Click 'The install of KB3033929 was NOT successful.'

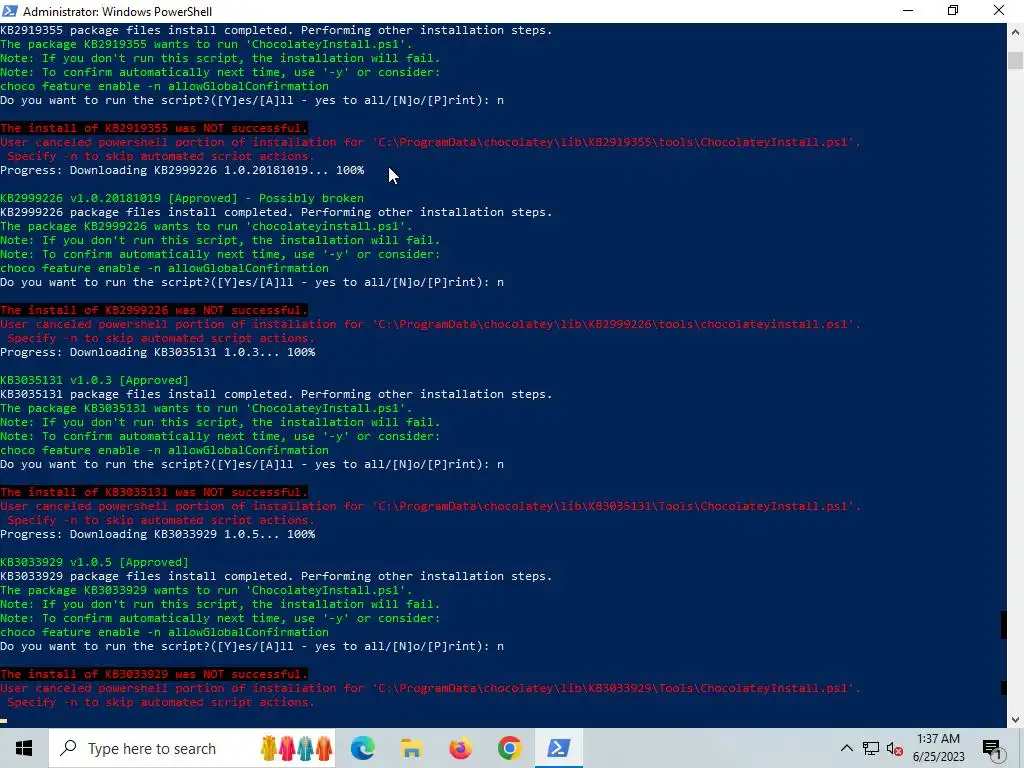(153, 674)
